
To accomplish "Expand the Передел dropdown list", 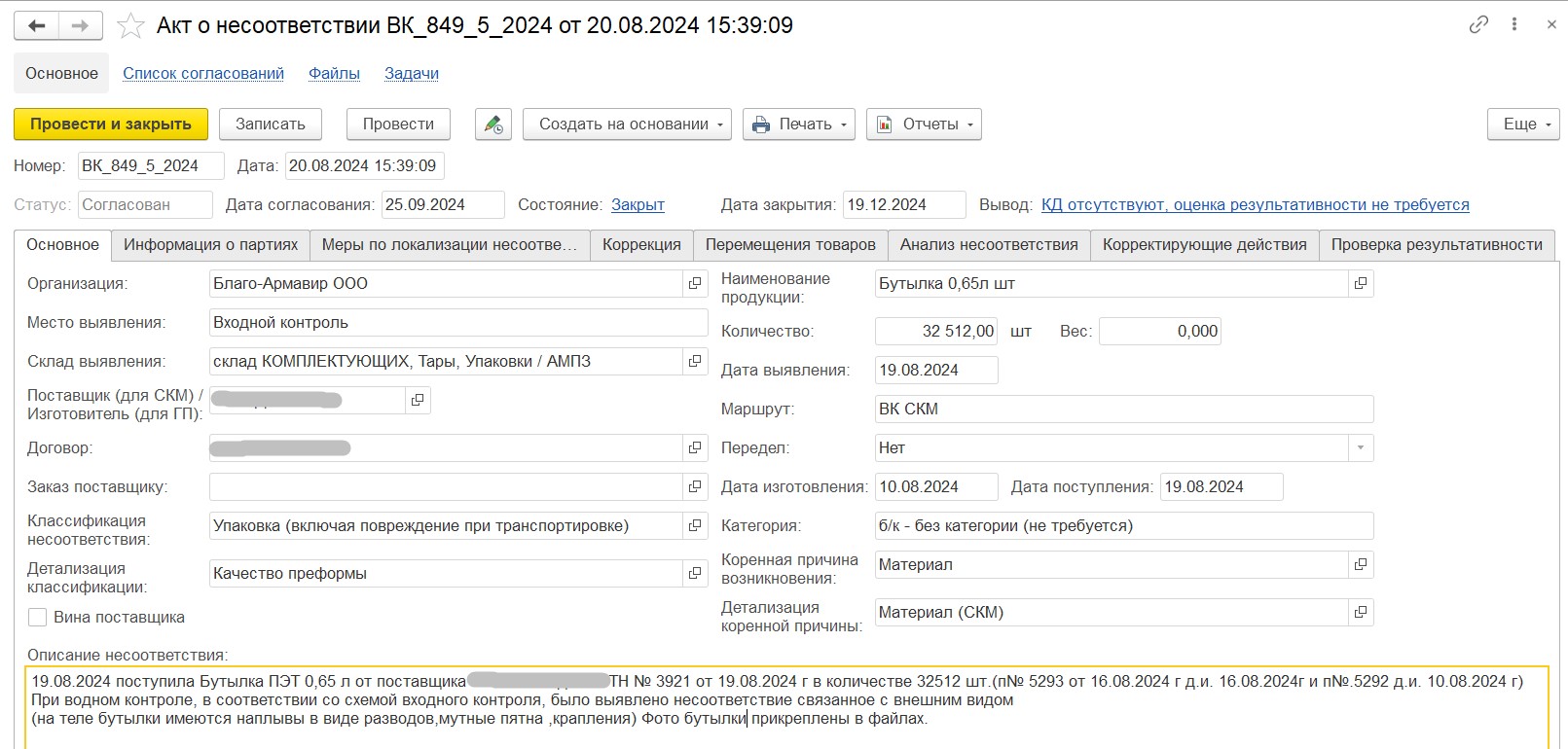I will pos(1361,448).
